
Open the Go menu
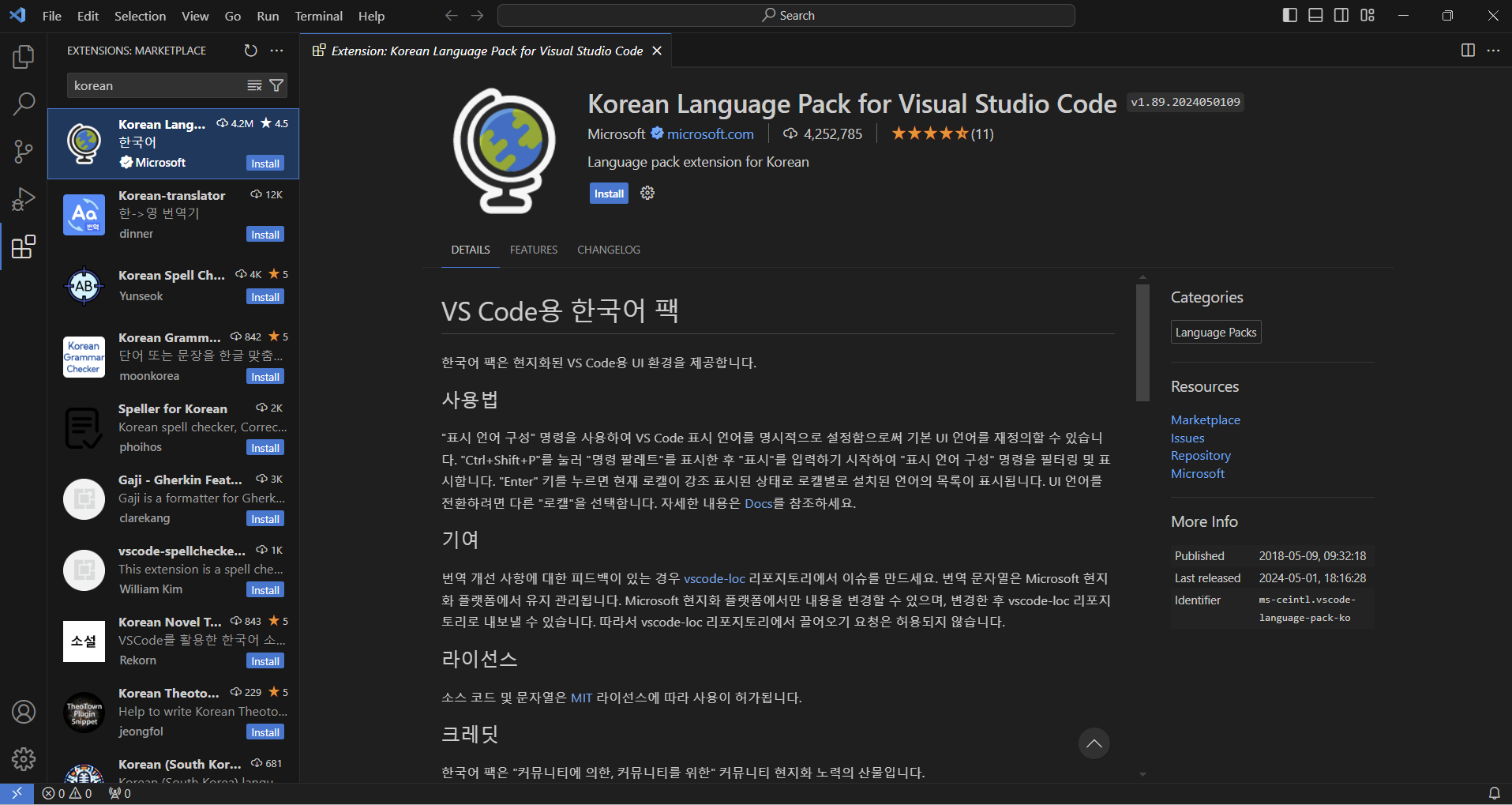point(233,16)
